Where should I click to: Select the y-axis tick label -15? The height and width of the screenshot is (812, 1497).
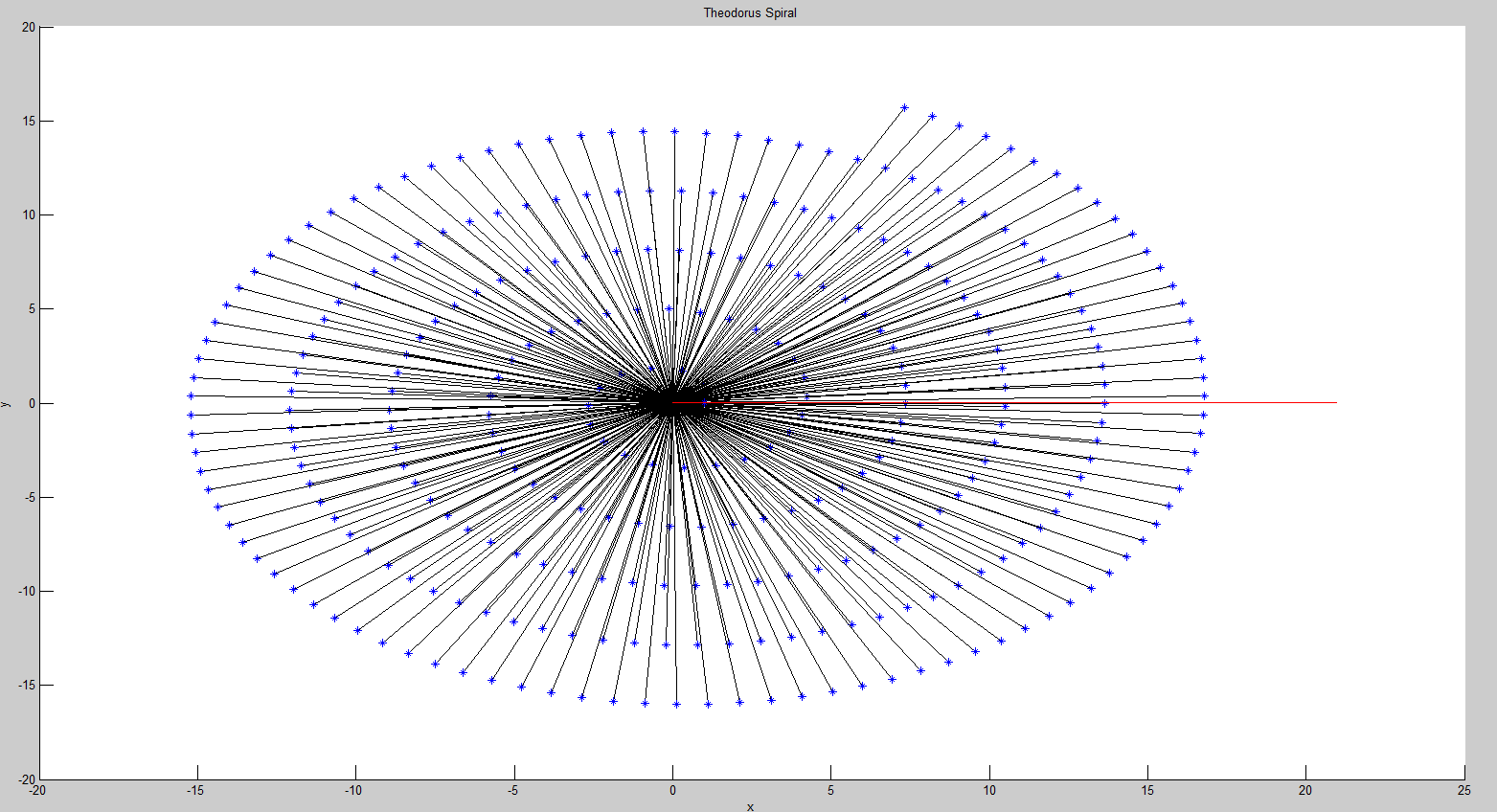coord(26,686)
